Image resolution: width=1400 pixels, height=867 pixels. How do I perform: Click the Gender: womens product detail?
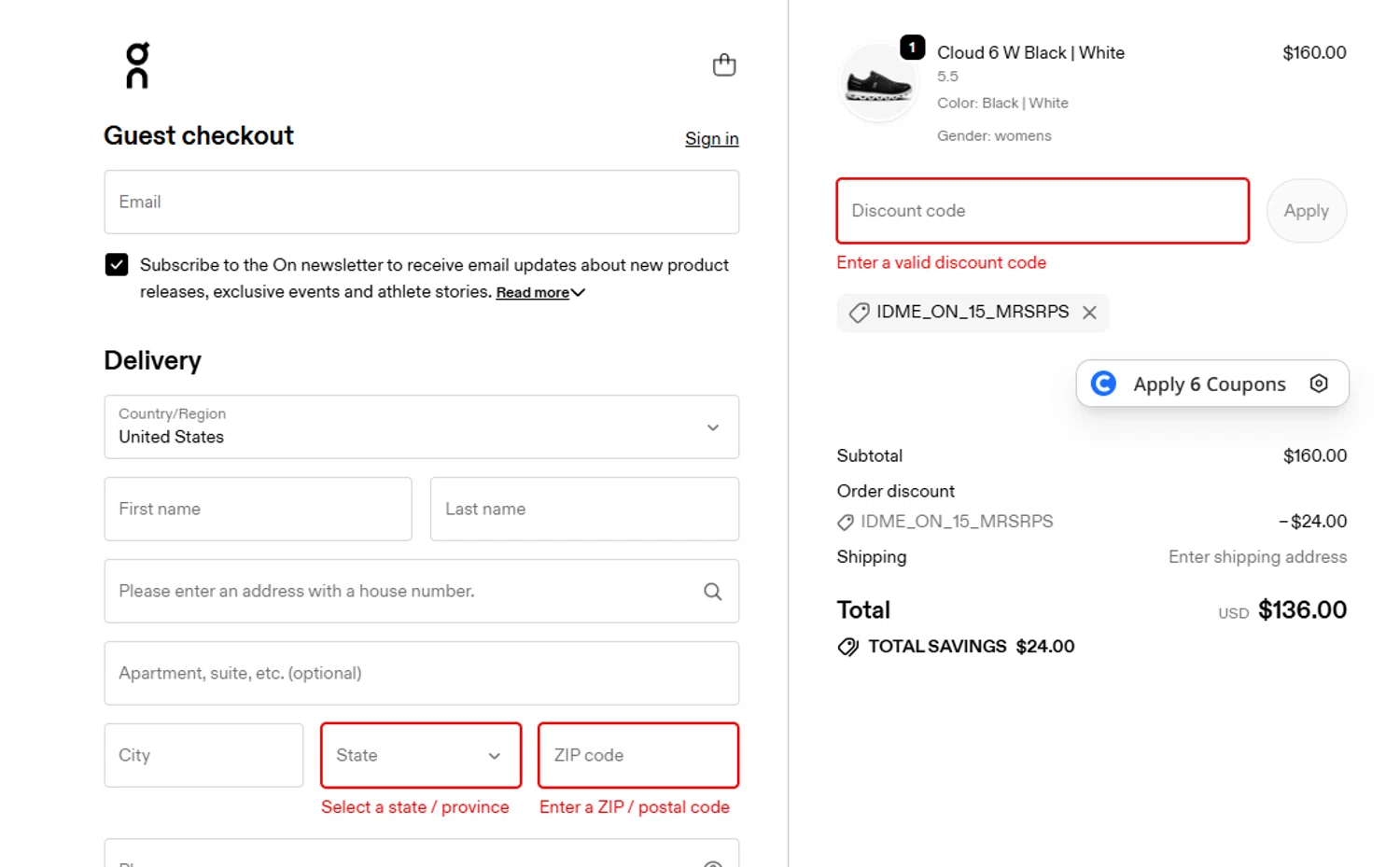click(x=994, y=136)
